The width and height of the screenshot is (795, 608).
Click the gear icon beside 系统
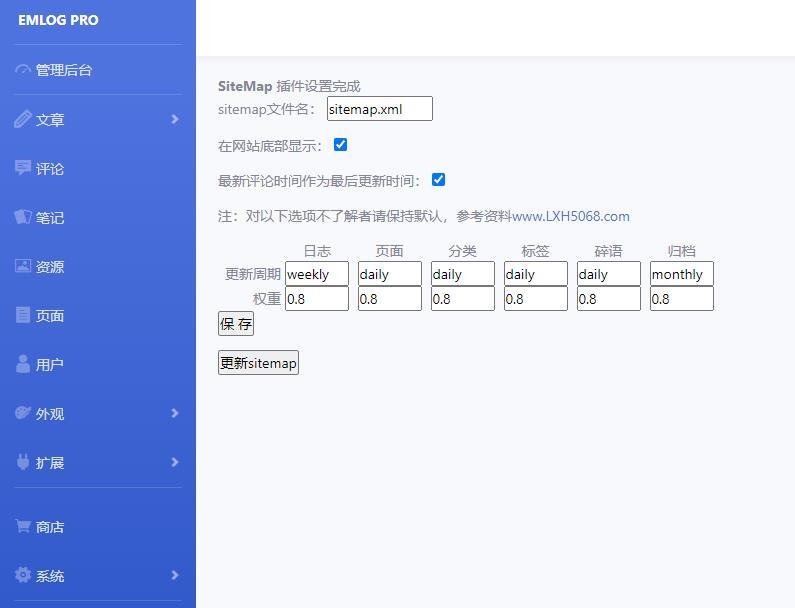23,575
